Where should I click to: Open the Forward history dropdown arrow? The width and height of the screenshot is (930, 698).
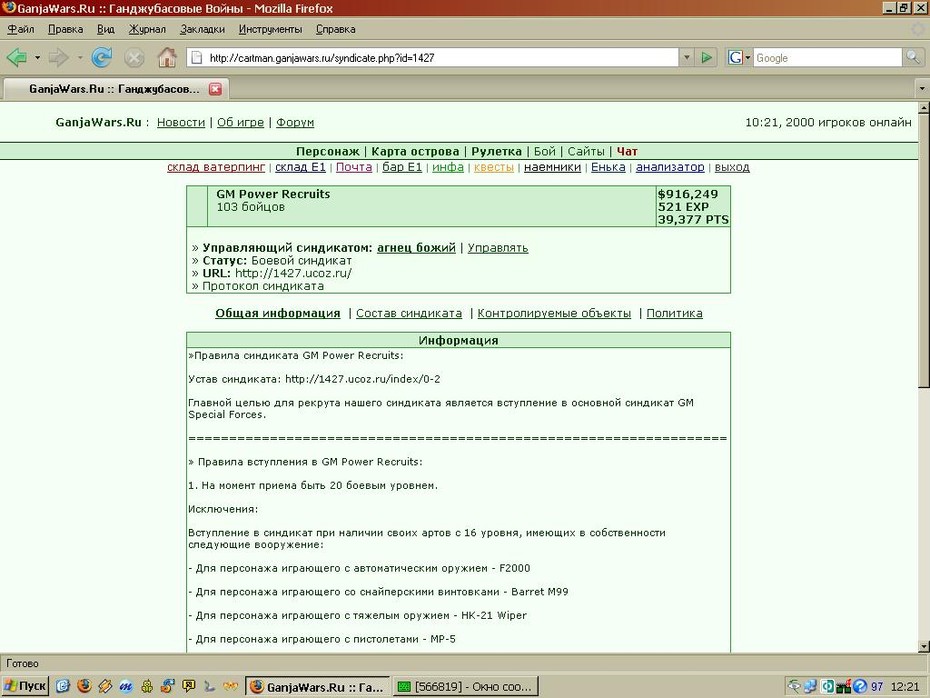coord(80,58)
